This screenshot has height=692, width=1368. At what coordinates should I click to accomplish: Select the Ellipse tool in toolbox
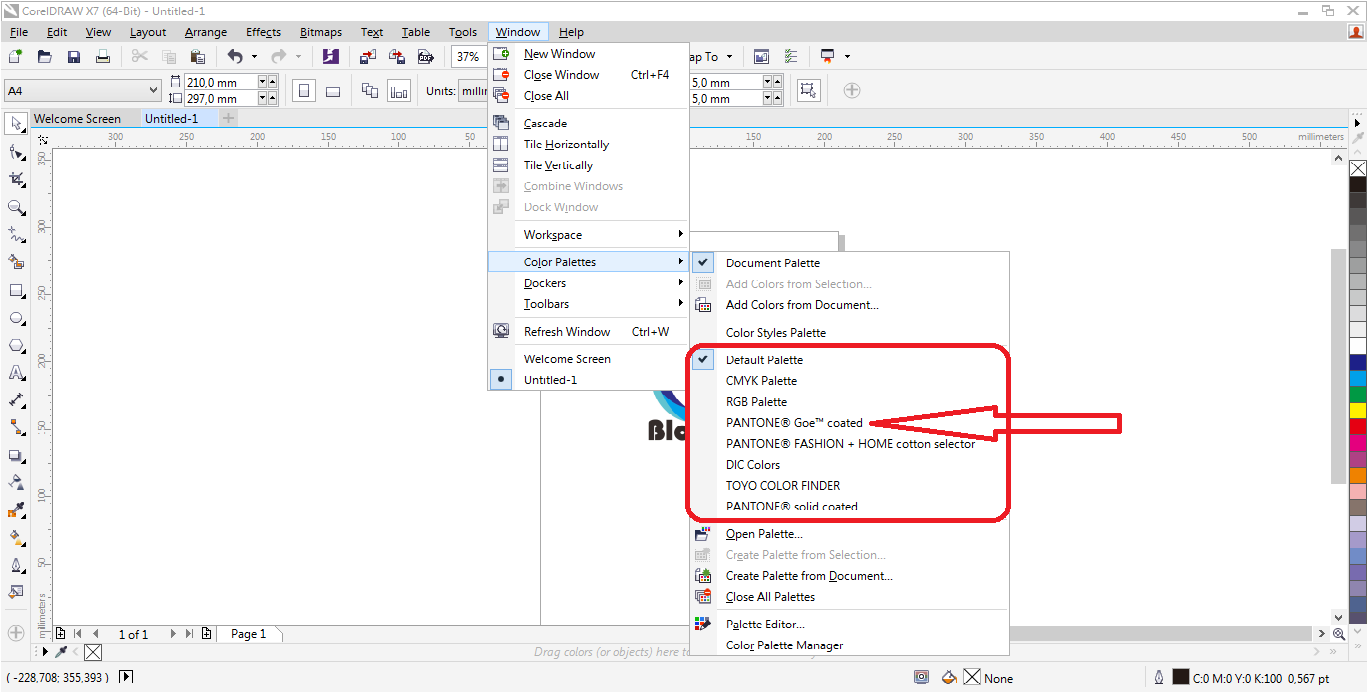(x=16, y=318)
